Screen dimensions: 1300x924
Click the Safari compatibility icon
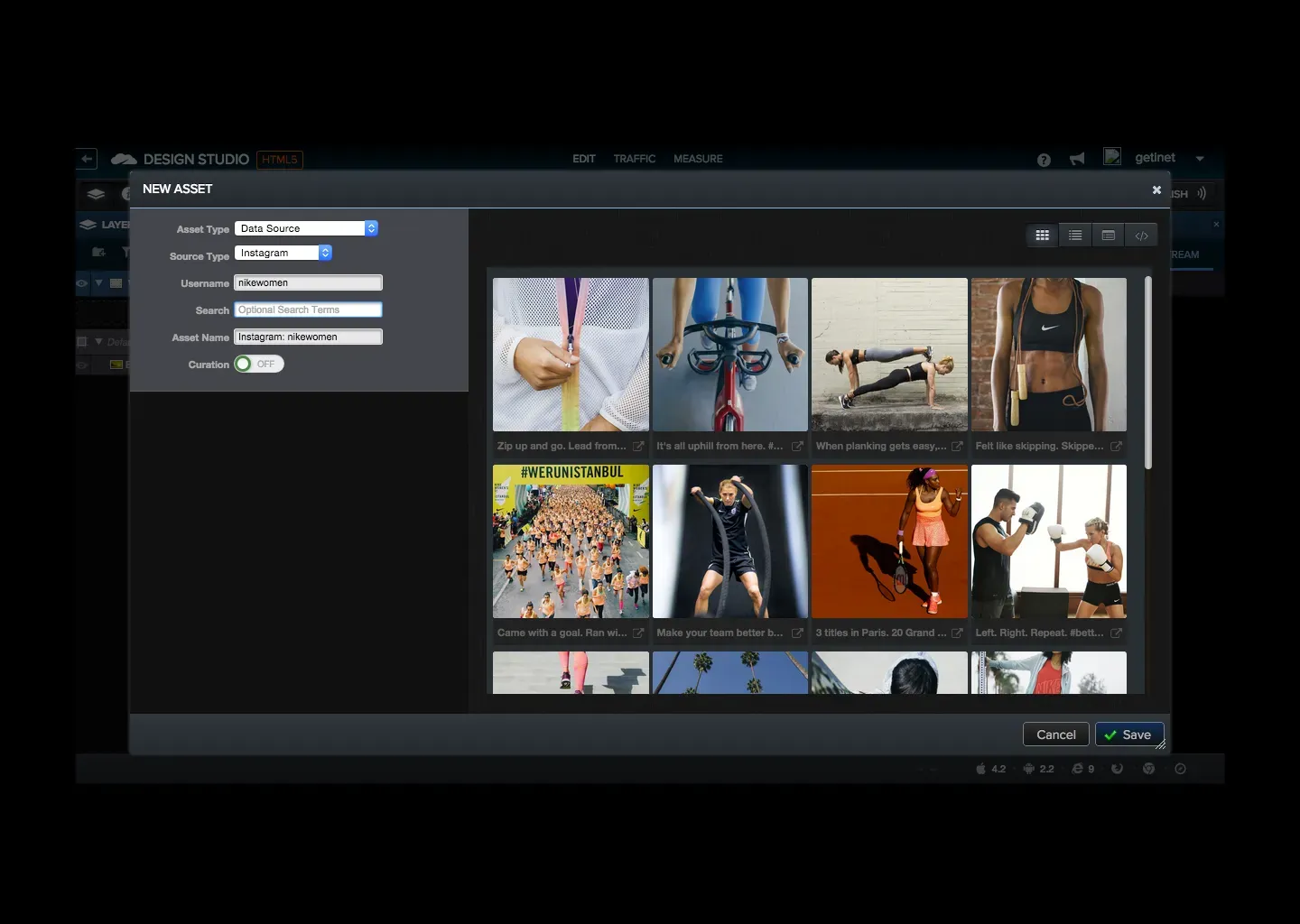[x=1180, y=769]
